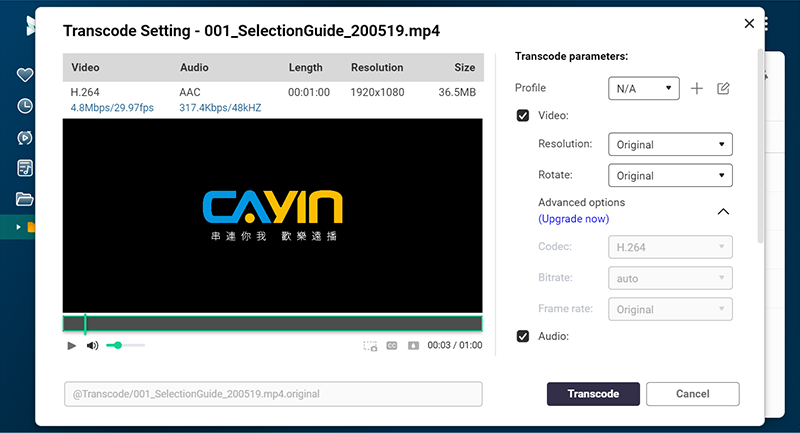The image size is (800, 433).
Task: Click the H.264 video codec cell
Action: (85, 92)
